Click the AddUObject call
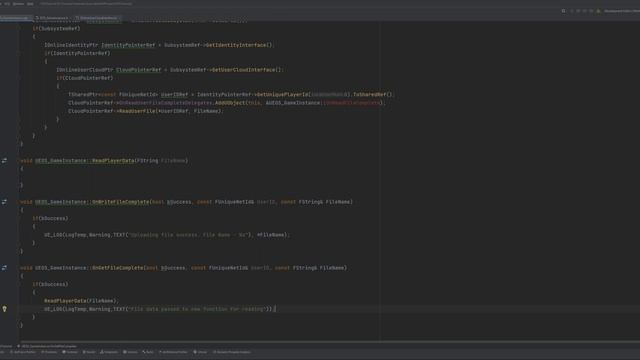This screenshot has width=640, height=360. (230, 103)
